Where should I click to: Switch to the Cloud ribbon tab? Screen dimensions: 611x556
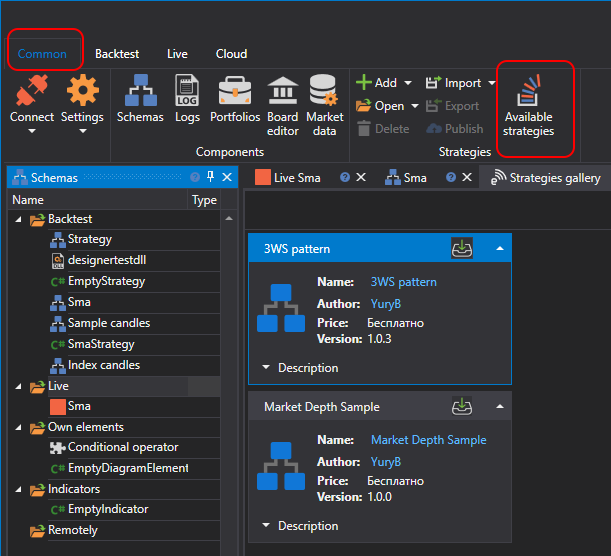point(231,53)
